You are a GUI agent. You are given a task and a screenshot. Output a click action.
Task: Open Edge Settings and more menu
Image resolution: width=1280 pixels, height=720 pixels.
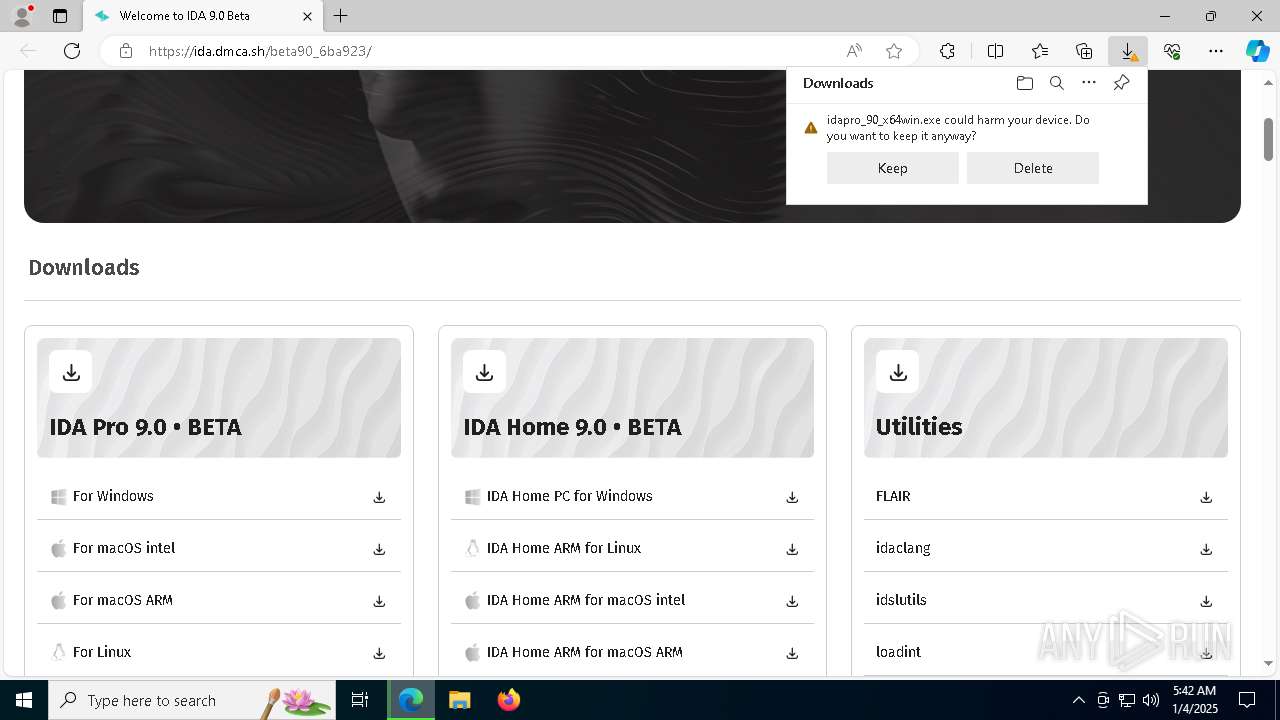coord(1216,51)
